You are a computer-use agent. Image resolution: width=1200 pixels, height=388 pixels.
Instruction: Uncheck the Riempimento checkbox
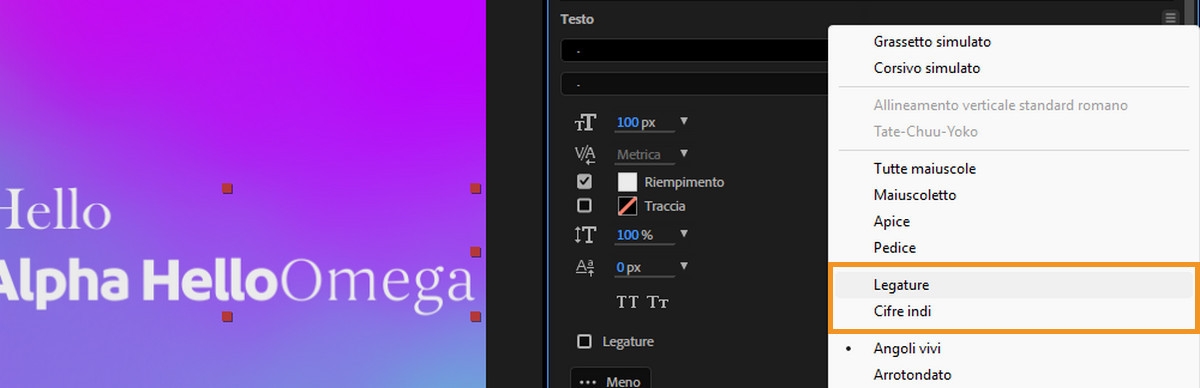coord(585,182)
